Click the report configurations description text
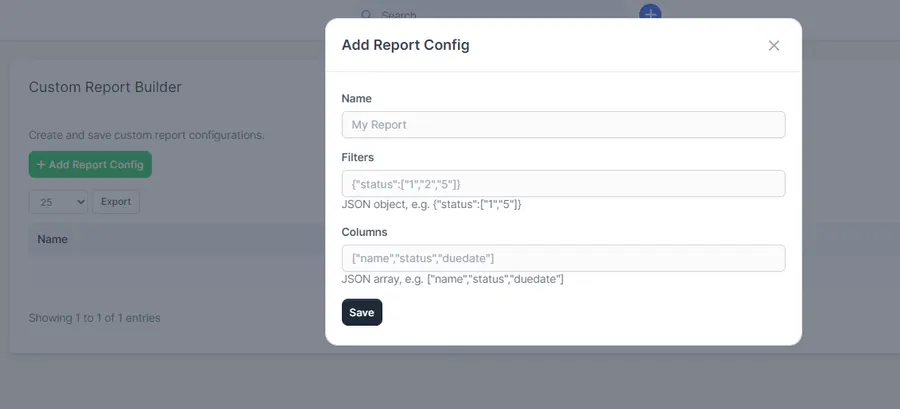This screenshot has height=409, width=900. pyautogui.click(x=146, y=135)
